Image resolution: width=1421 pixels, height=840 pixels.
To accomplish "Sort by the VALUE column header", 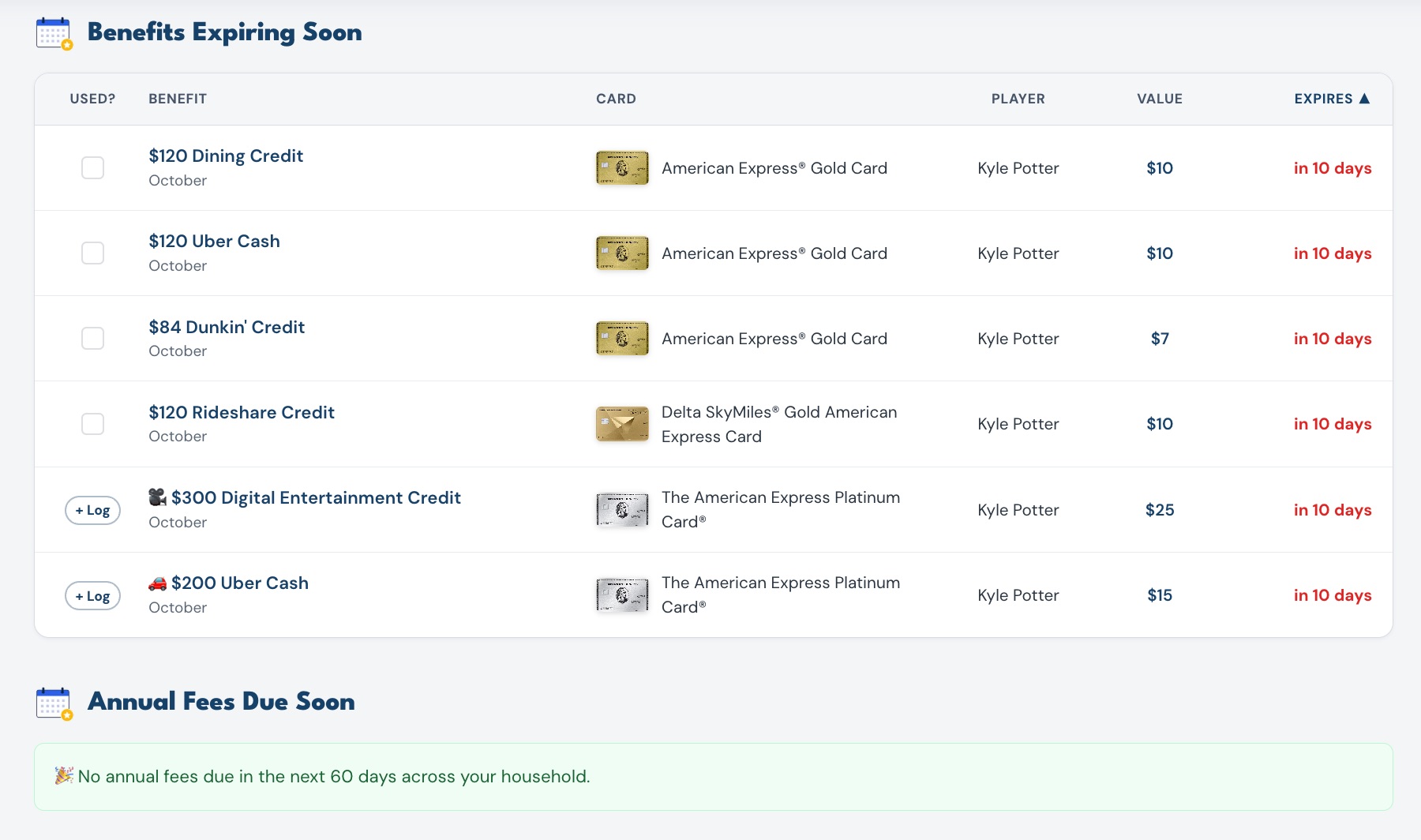I will point(1160,99).
